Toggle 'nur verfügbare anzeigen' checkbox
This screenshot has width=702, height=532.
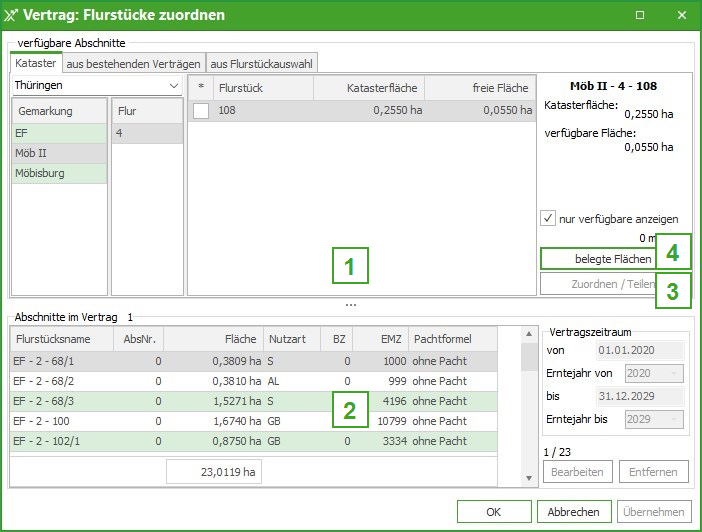[x=547, y=218]
